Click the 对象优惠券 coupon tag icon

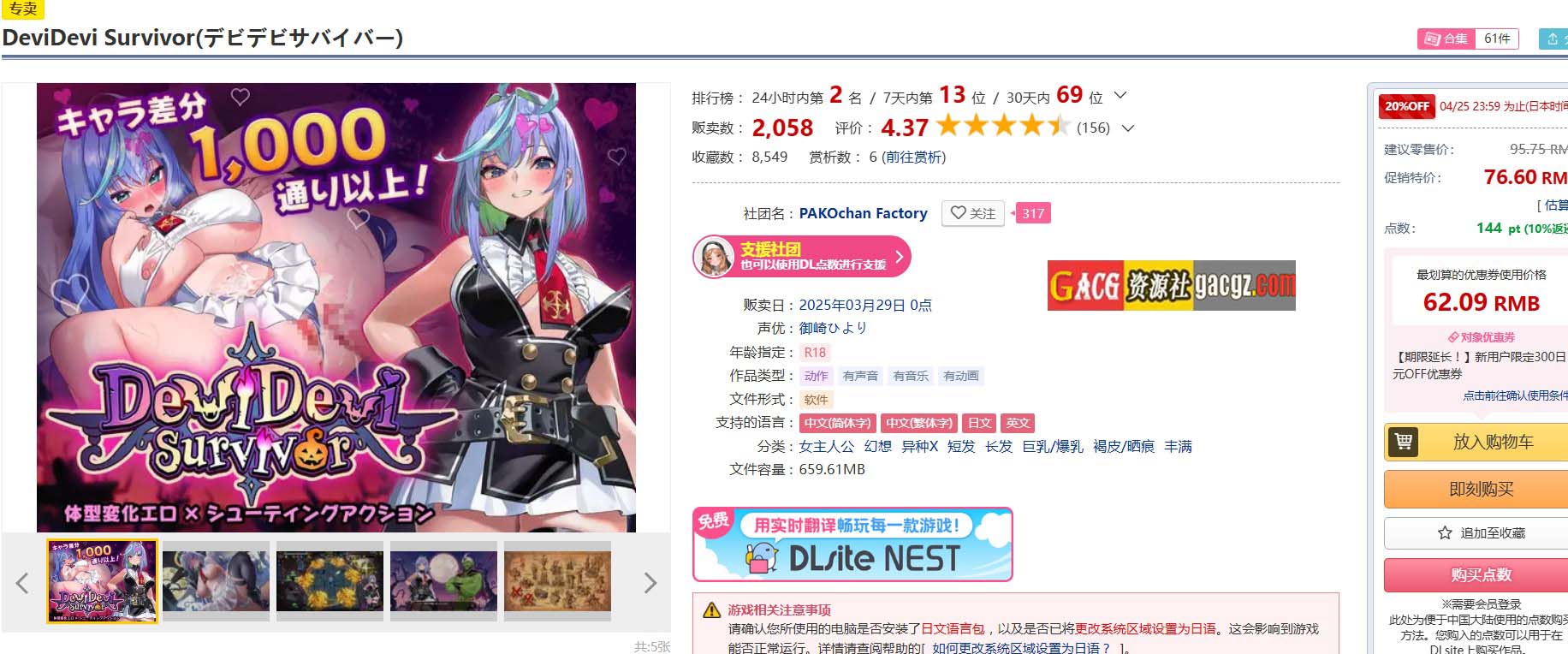pos(1453,337)
